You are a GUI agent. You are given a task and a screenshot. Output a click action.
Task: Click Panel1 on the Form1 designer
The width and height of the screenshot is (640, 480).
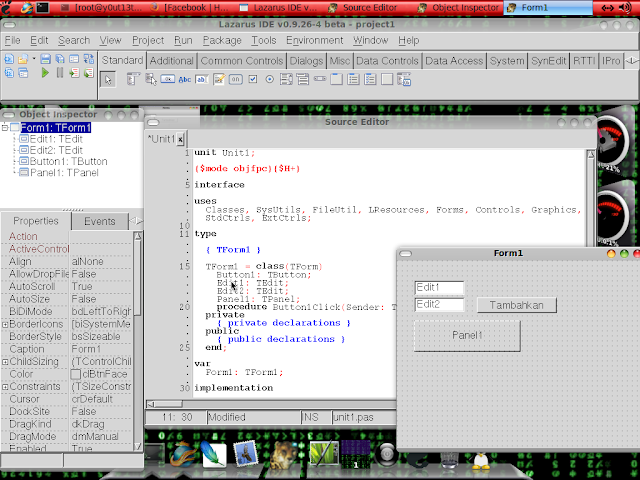pyautogui.click(x=467, y=336)
